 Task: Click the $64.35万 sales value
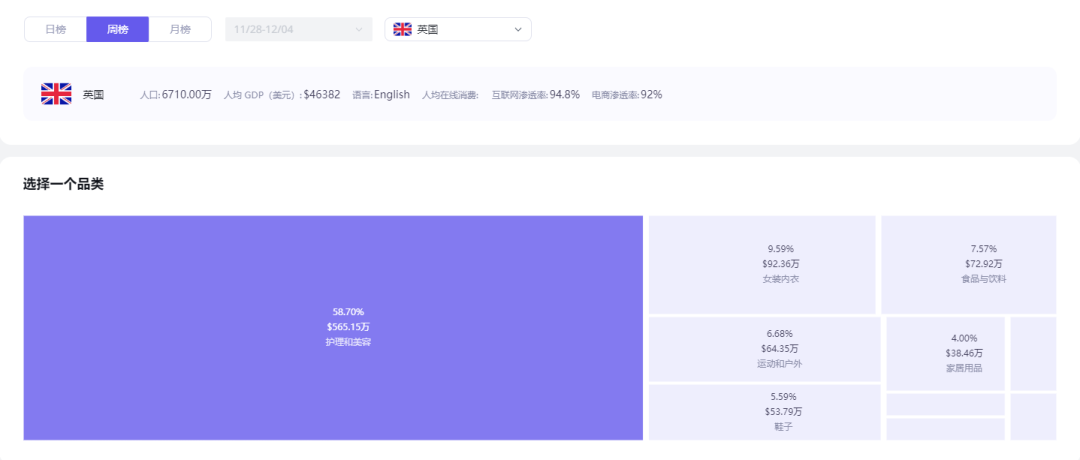pos(780,348)
